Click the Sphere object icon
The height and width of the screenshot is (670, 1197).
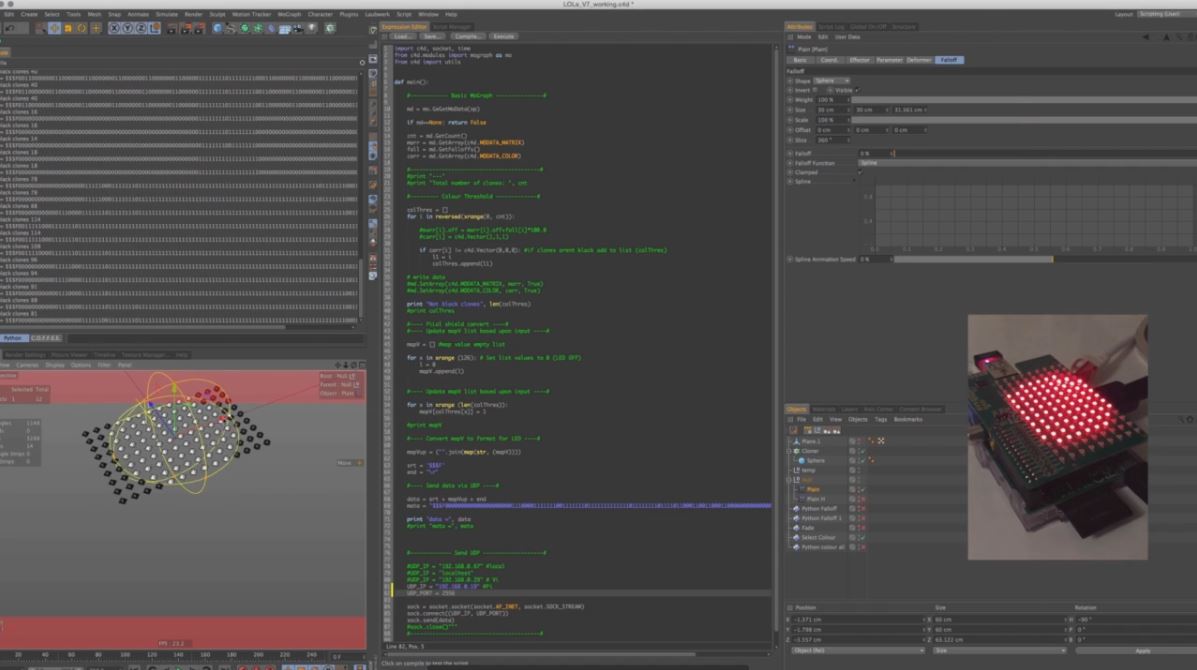802,460
